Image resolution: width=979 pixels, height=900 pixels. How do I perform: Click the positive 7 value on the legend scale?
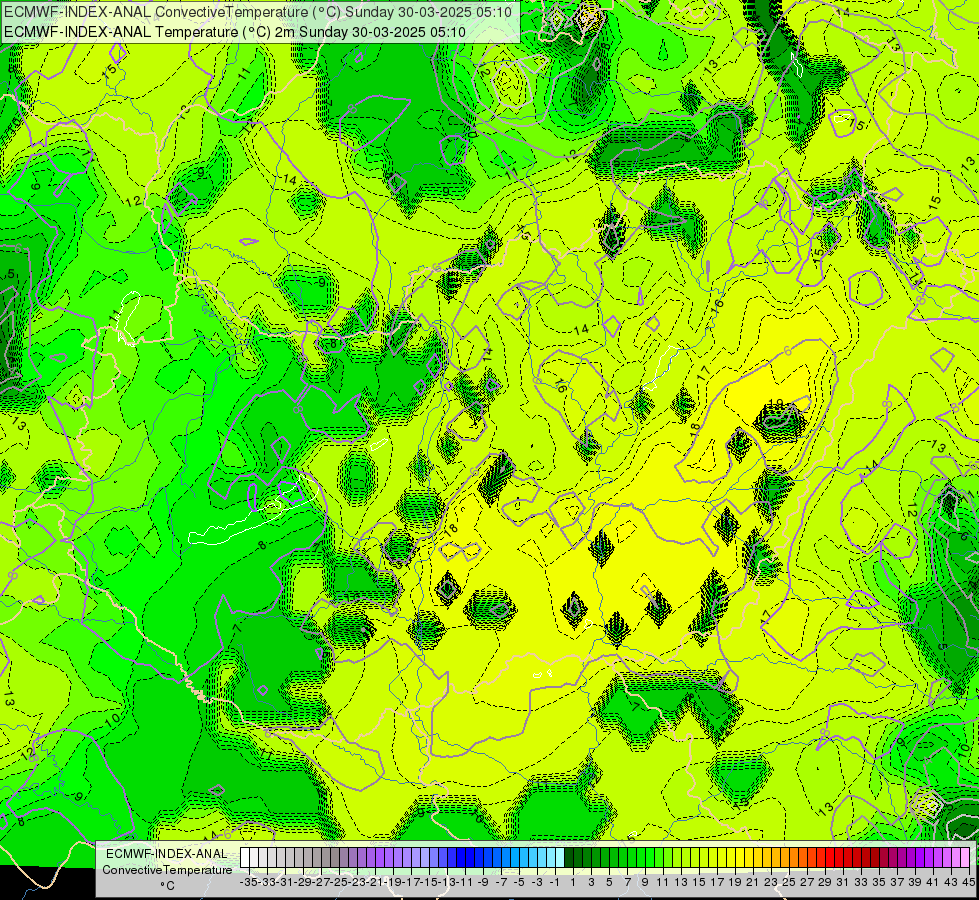coord(627,882)
